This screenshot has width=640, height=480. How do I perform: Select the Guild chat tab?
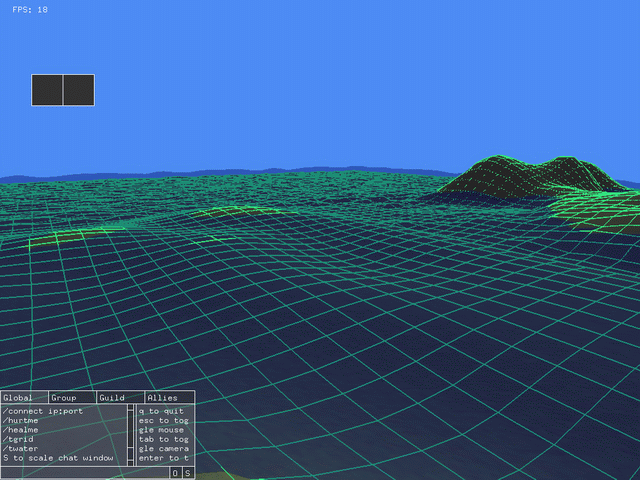121,398
